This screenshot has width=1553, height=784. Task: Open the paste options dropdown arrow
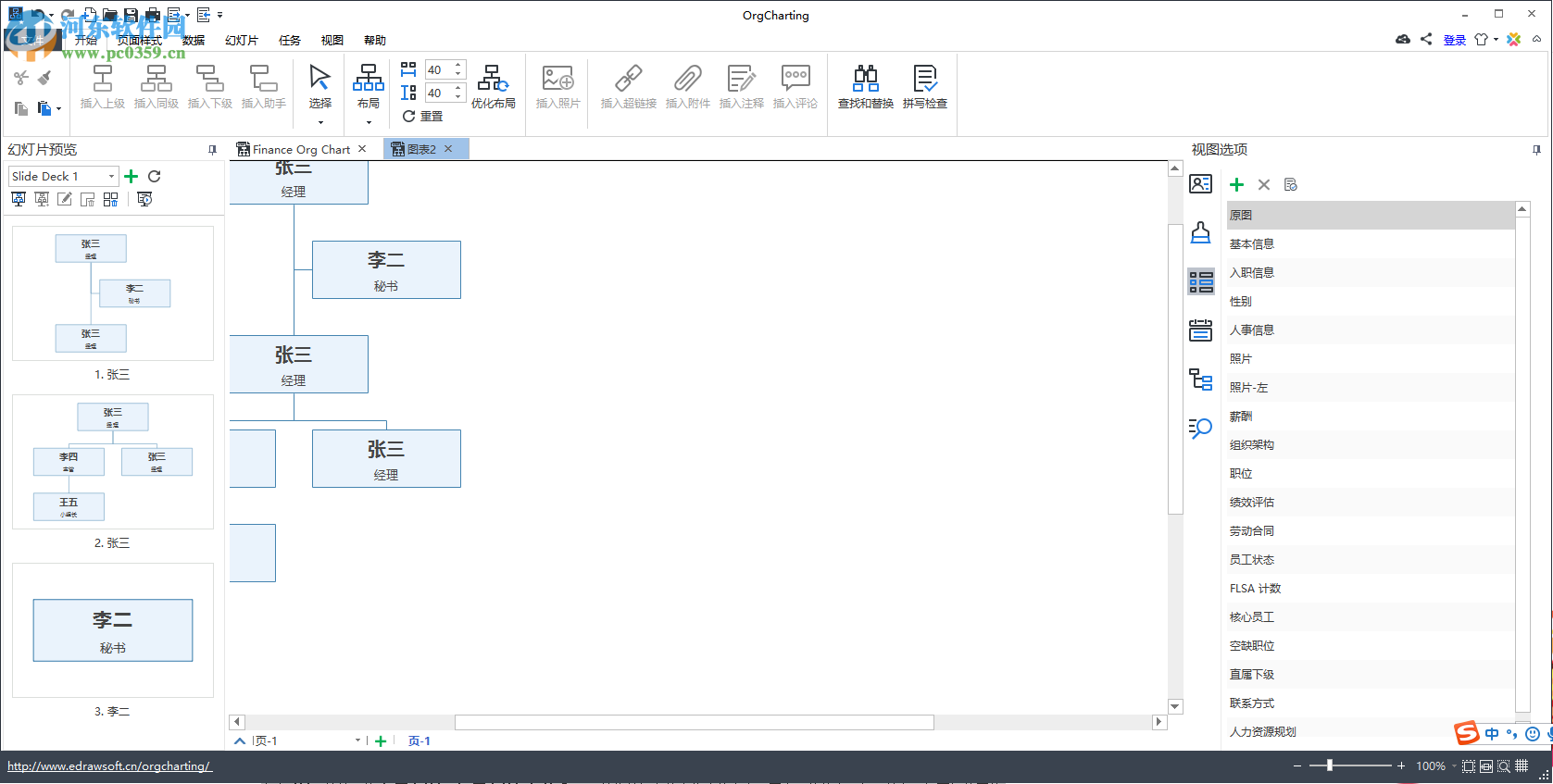[x=58, y=109]
